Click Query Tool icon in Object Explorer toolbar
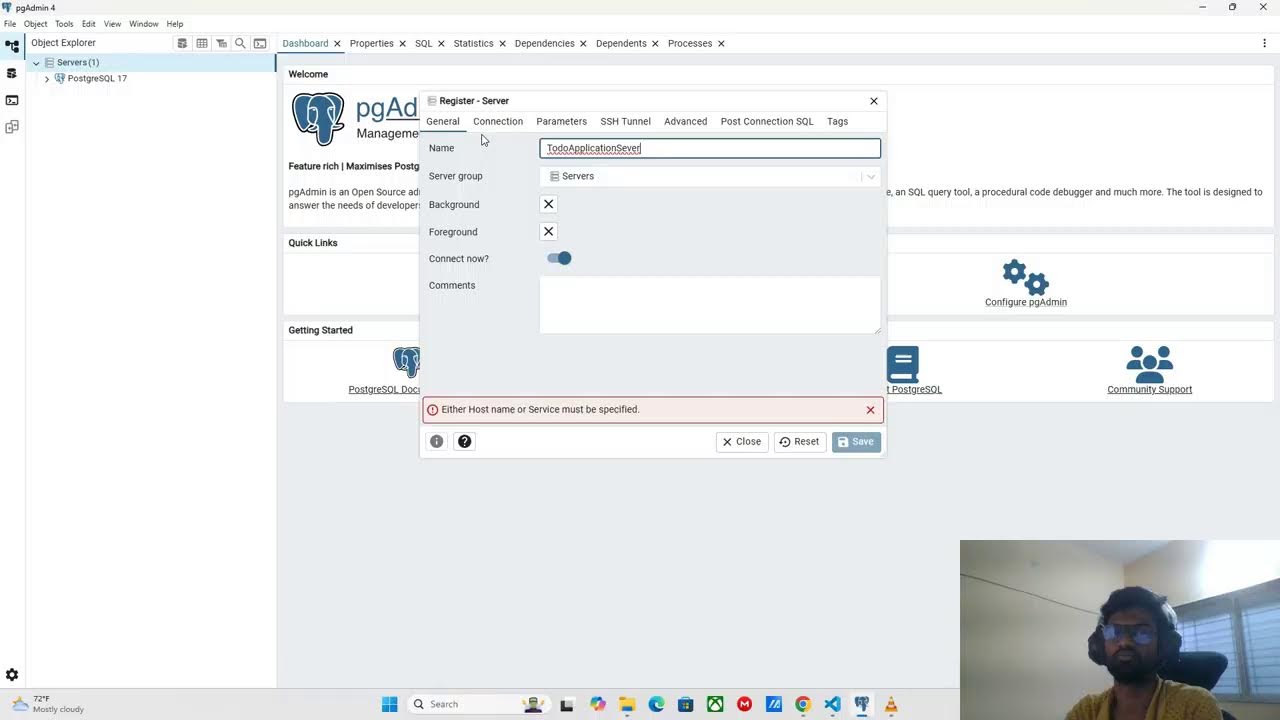1280x720 pixels. coord(182,43)
